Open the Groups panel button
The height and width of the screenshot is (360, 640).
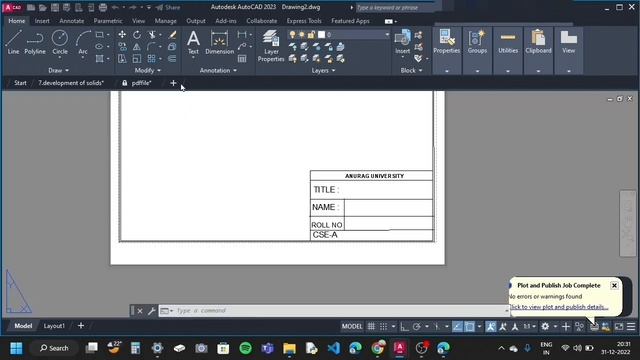click(x=477, y=50)
